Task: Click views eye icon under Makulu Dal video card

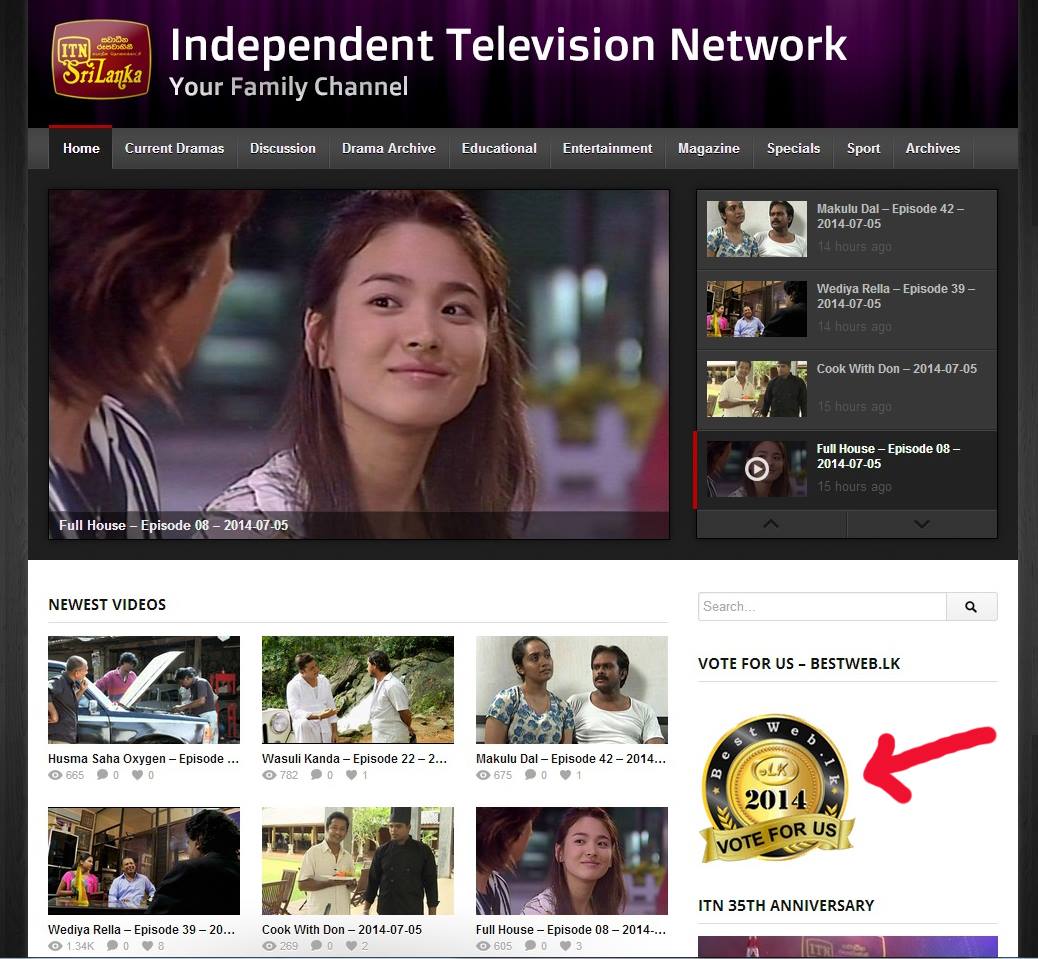Action: click(x=483, y=775)
